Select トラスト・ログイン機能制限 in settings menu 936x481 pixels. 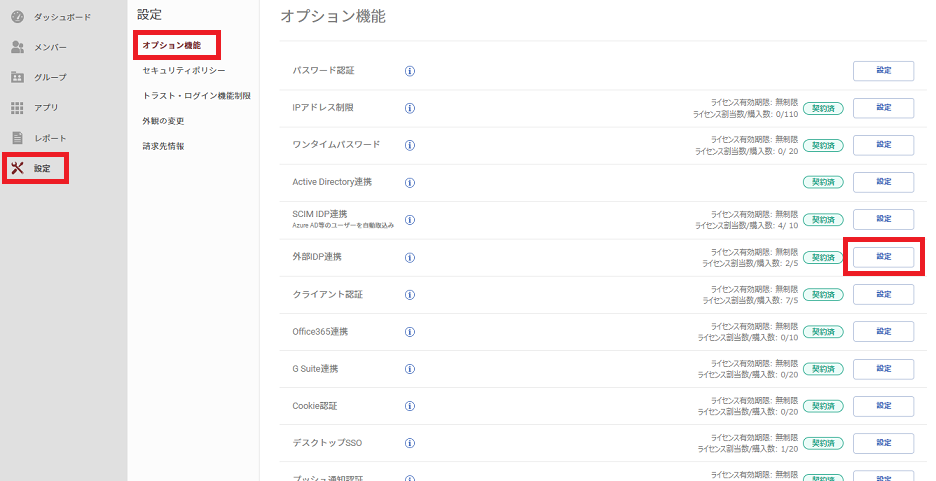[x=196, y=95]
